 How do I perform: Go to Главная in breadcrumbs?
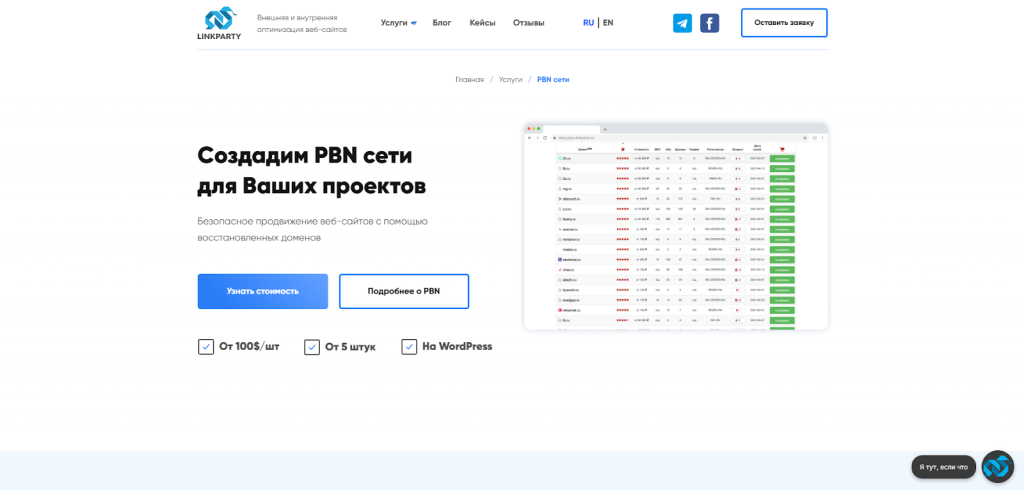[469, 79]
